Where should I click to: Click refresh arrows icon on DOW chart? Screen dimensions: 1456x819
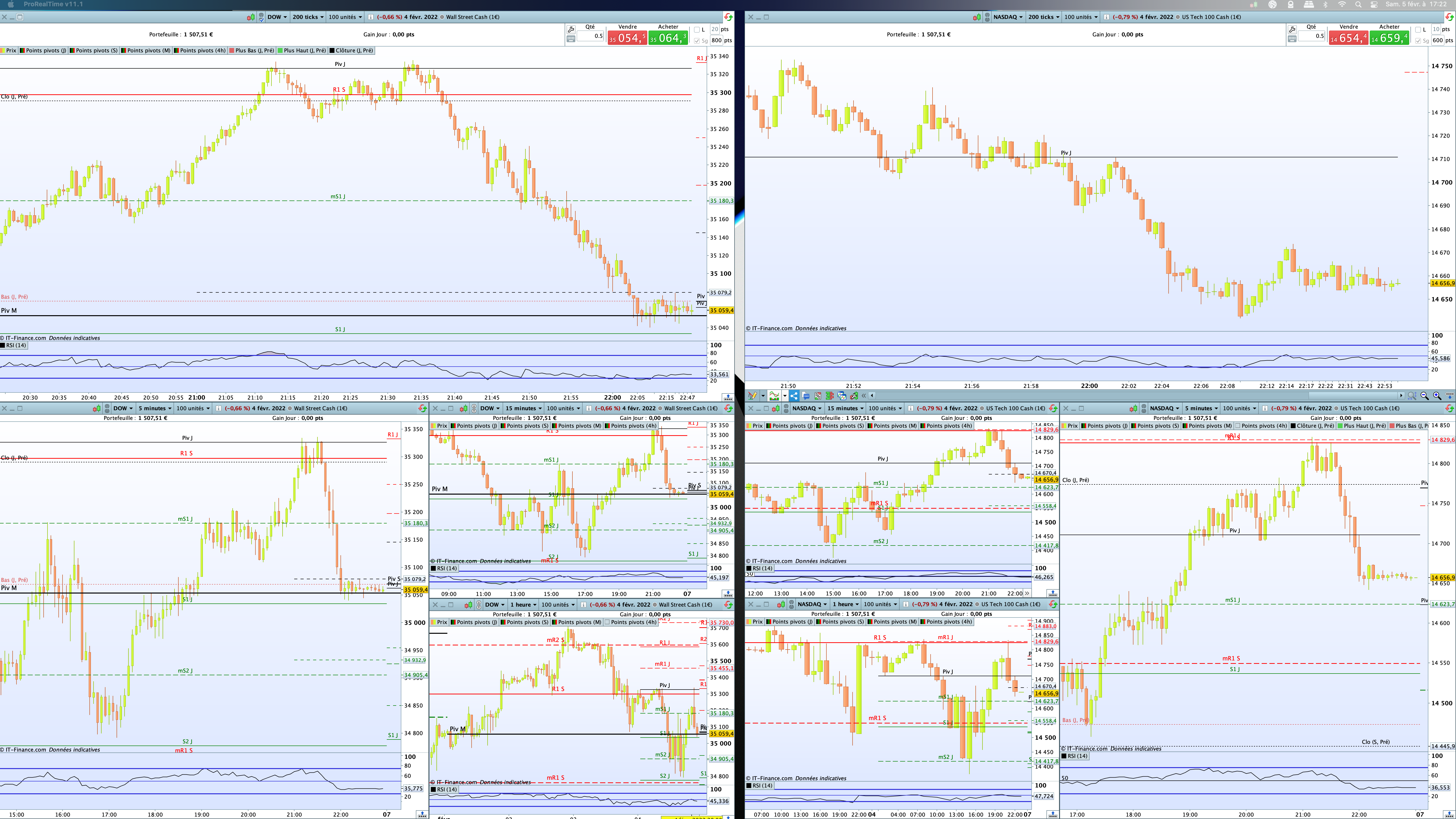[x=728, y=17]
